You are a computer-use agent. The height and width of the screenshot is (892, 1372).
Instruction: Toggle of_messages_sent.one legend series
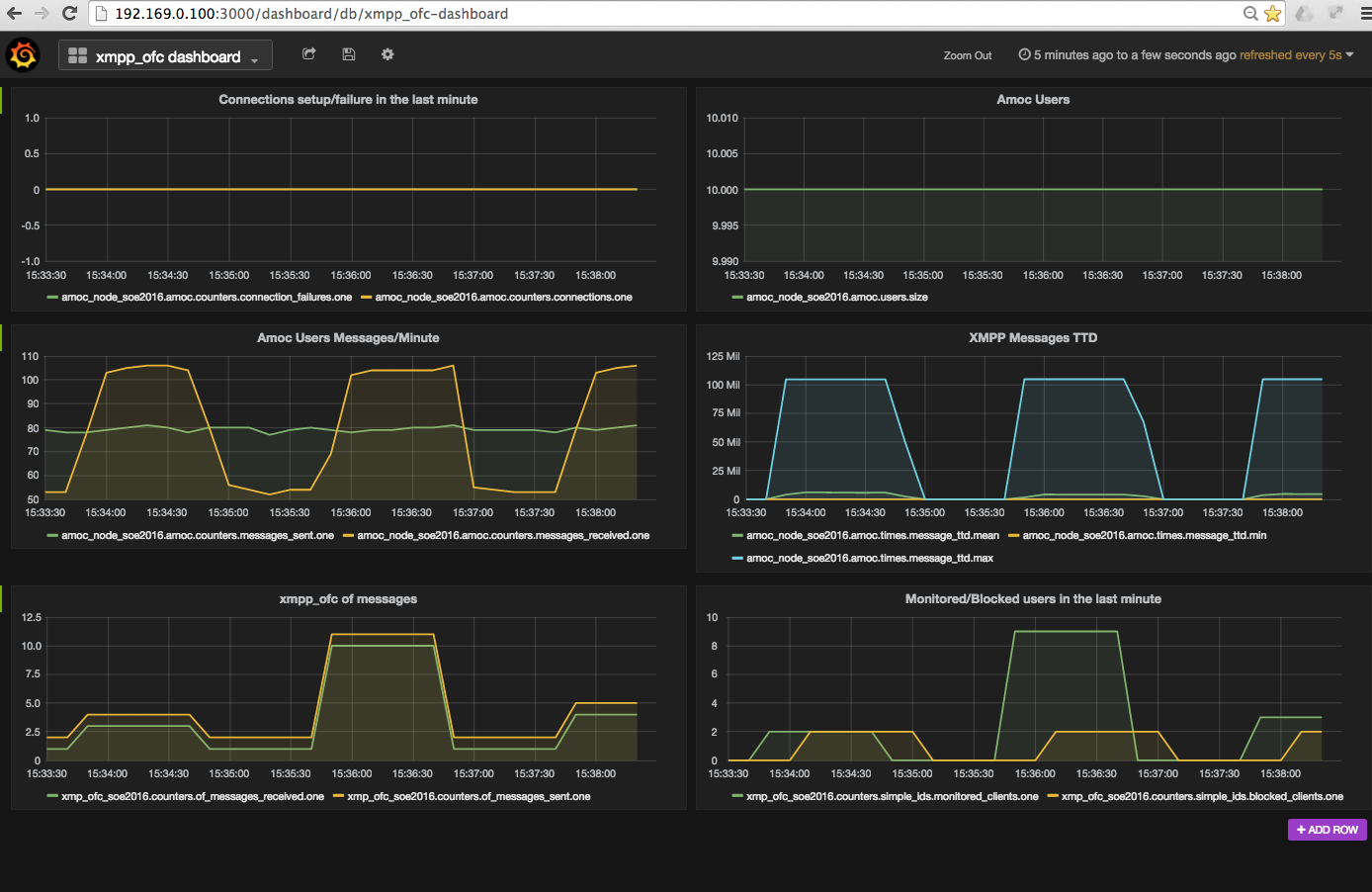pyautogui.click(x=469, y=797)
